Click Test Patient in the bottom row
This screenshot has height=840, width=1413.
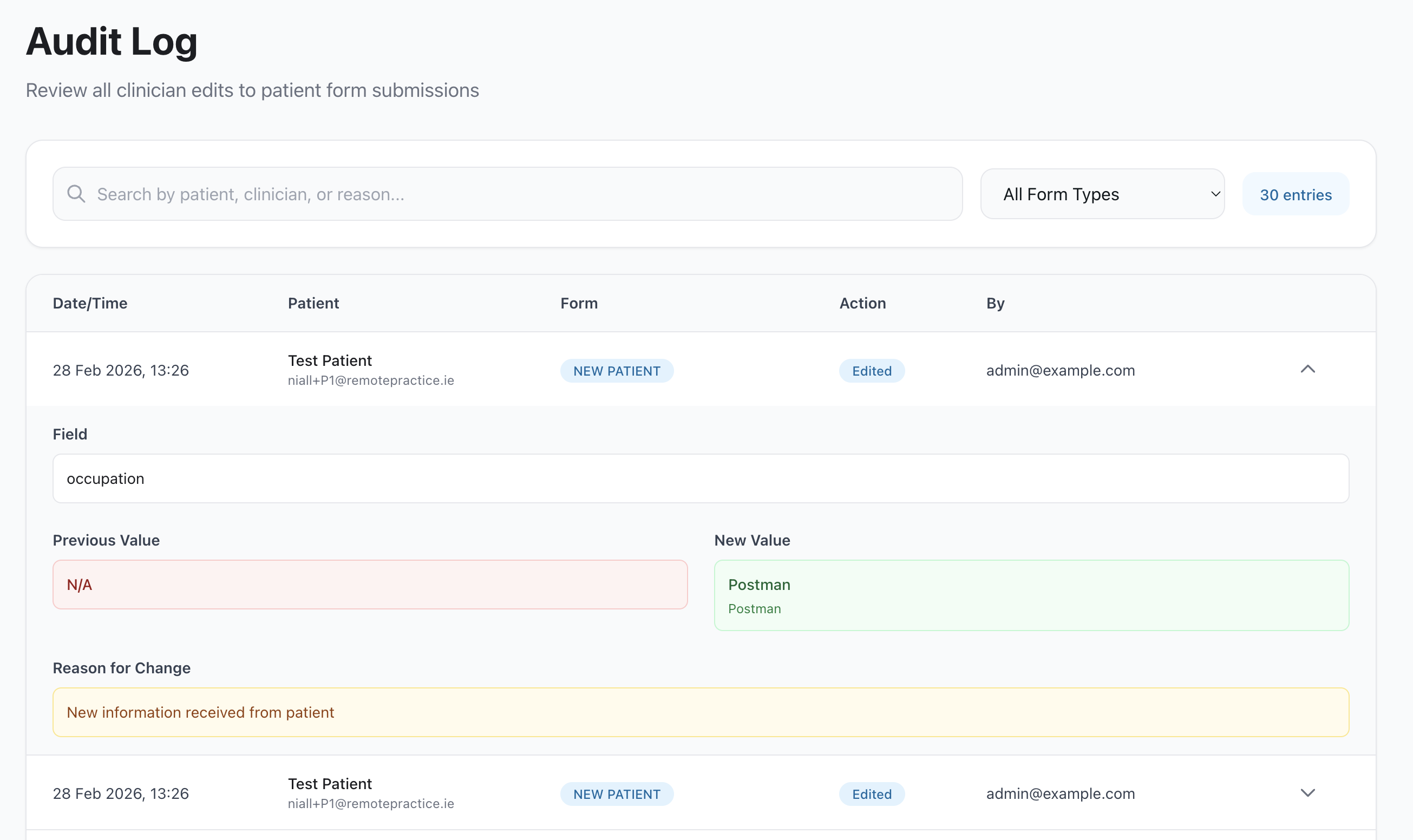point(330,783)
